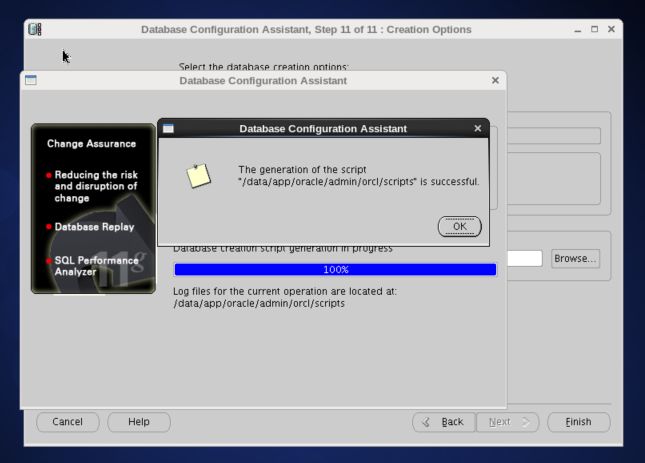Close the script generation success dialog

coord(478,129)
